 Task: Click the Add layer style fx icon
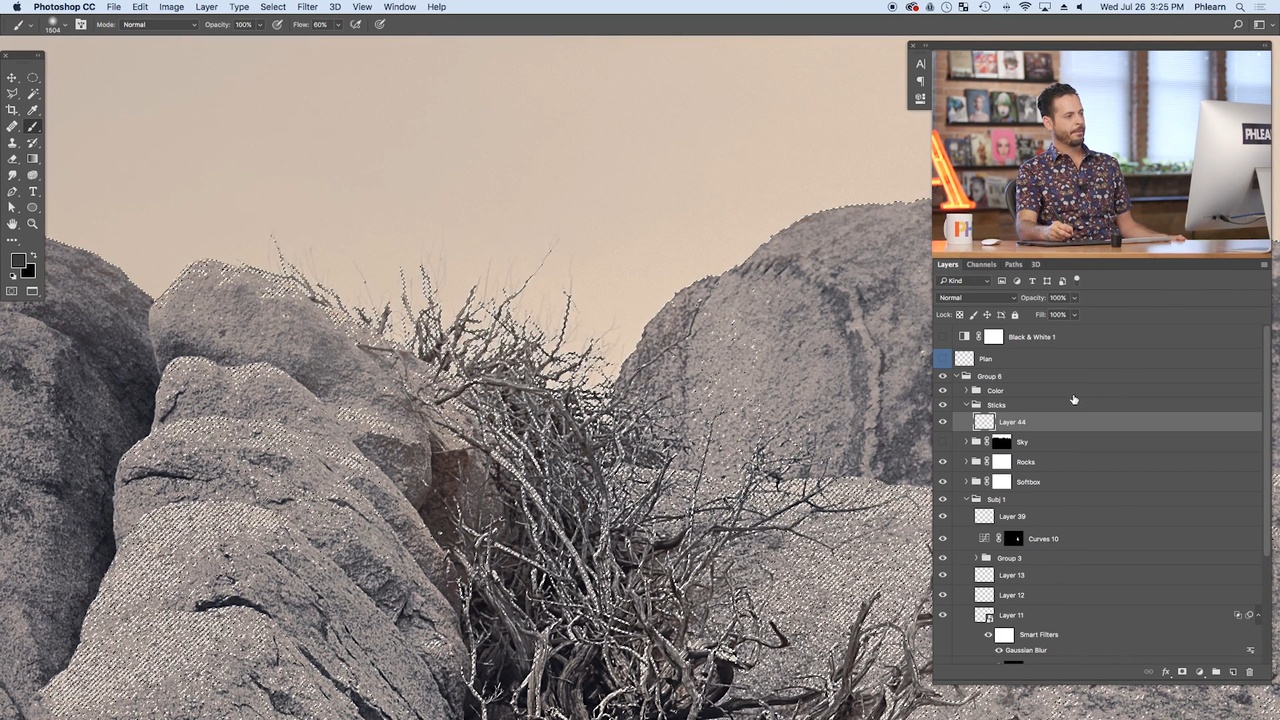(x=1165, y=672)
